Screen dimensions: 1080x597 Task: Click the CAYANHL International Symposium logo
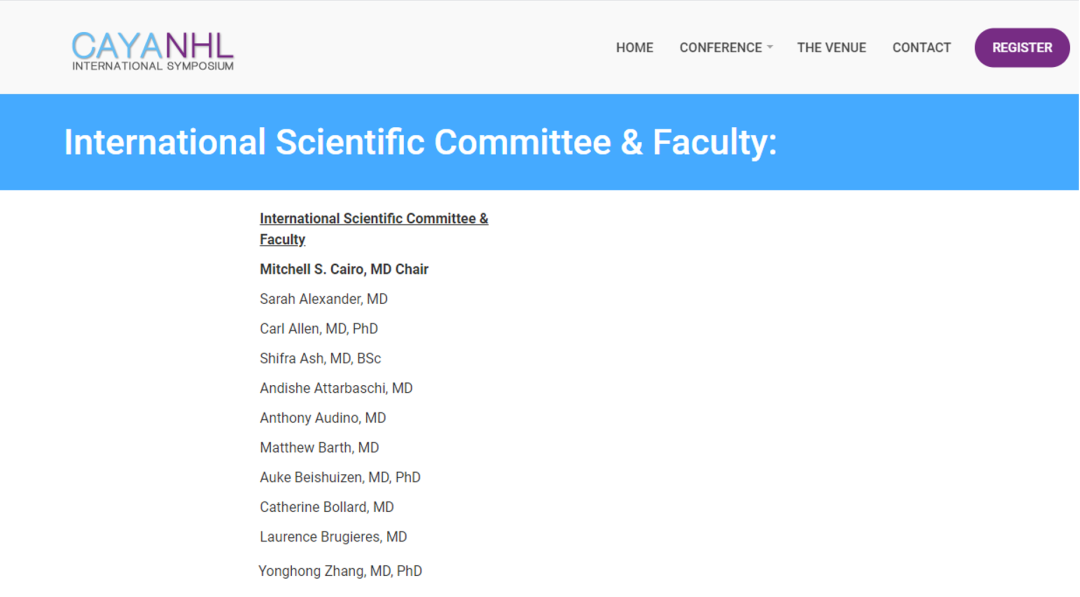pos(153,51)
